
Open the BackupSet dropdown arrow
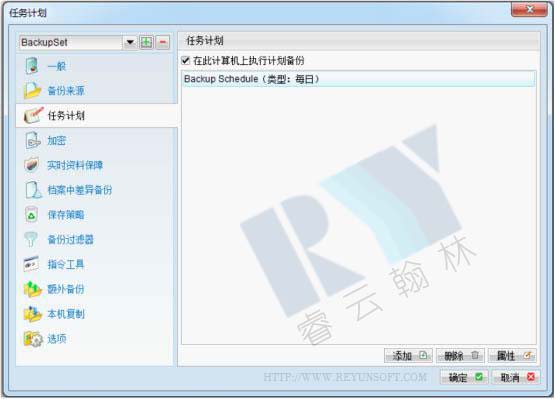pyautogui.click(x=130, y=42)
